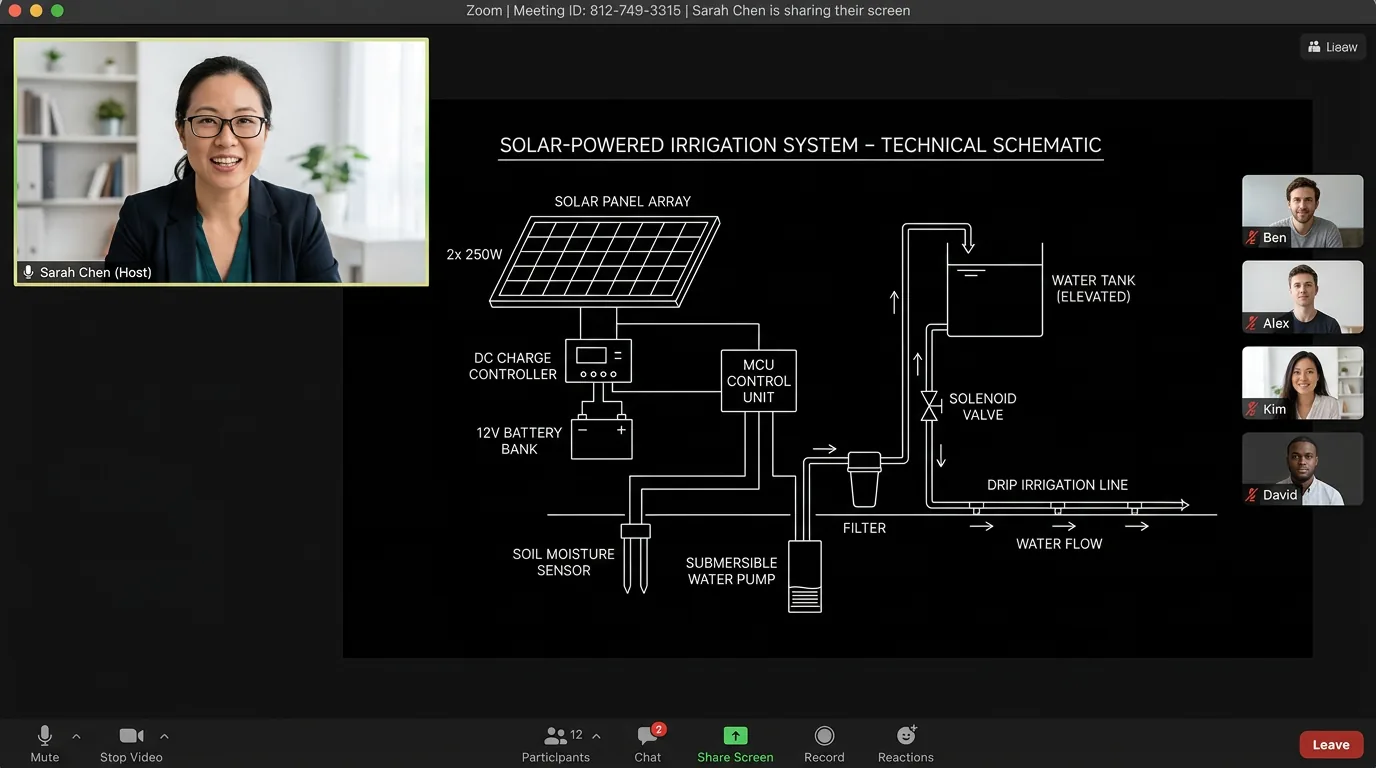Click the 'FILTER' label
Image resolution: width=1376 pixels, height=768 pixels.
864,528
